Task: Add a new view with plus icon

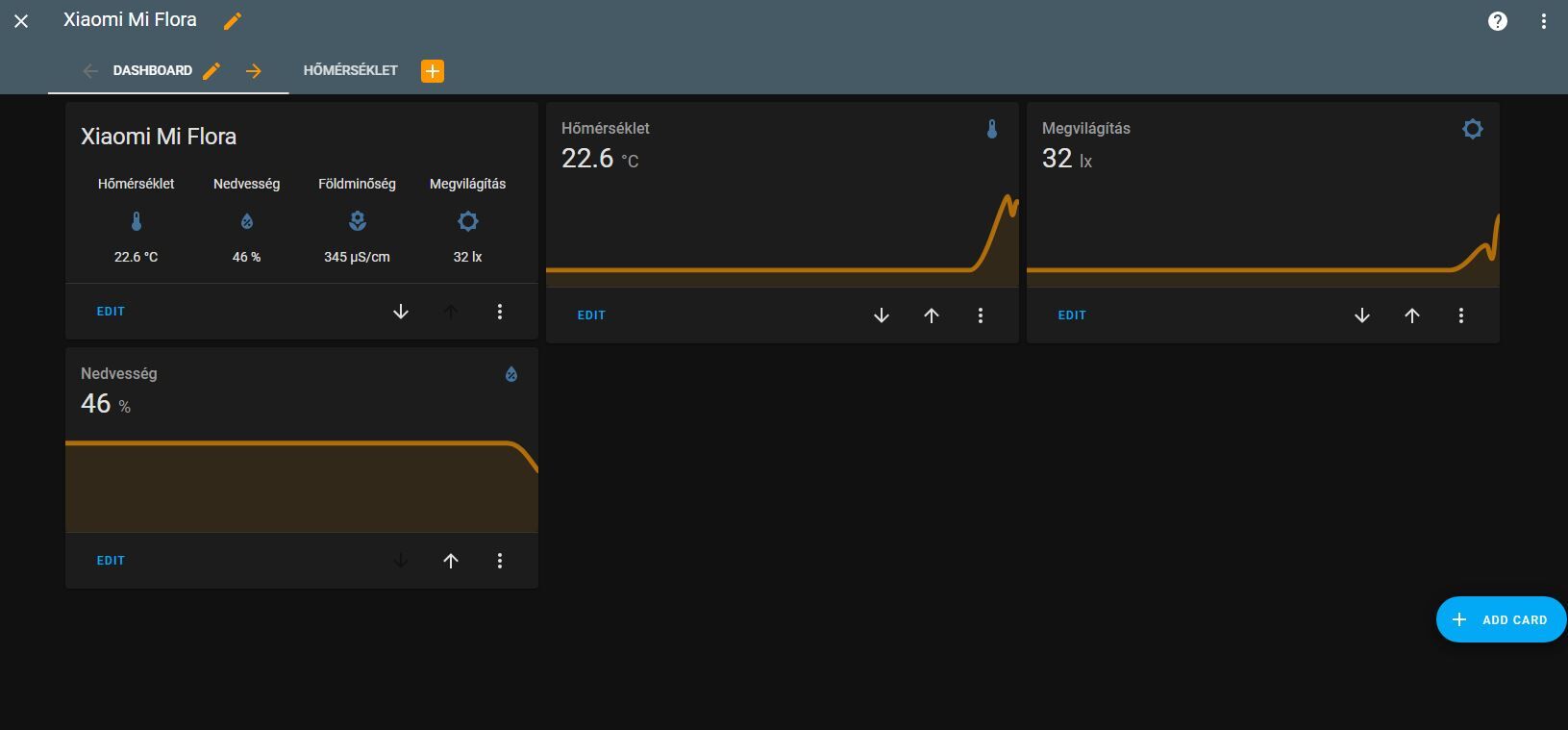Action: [433, 71]
